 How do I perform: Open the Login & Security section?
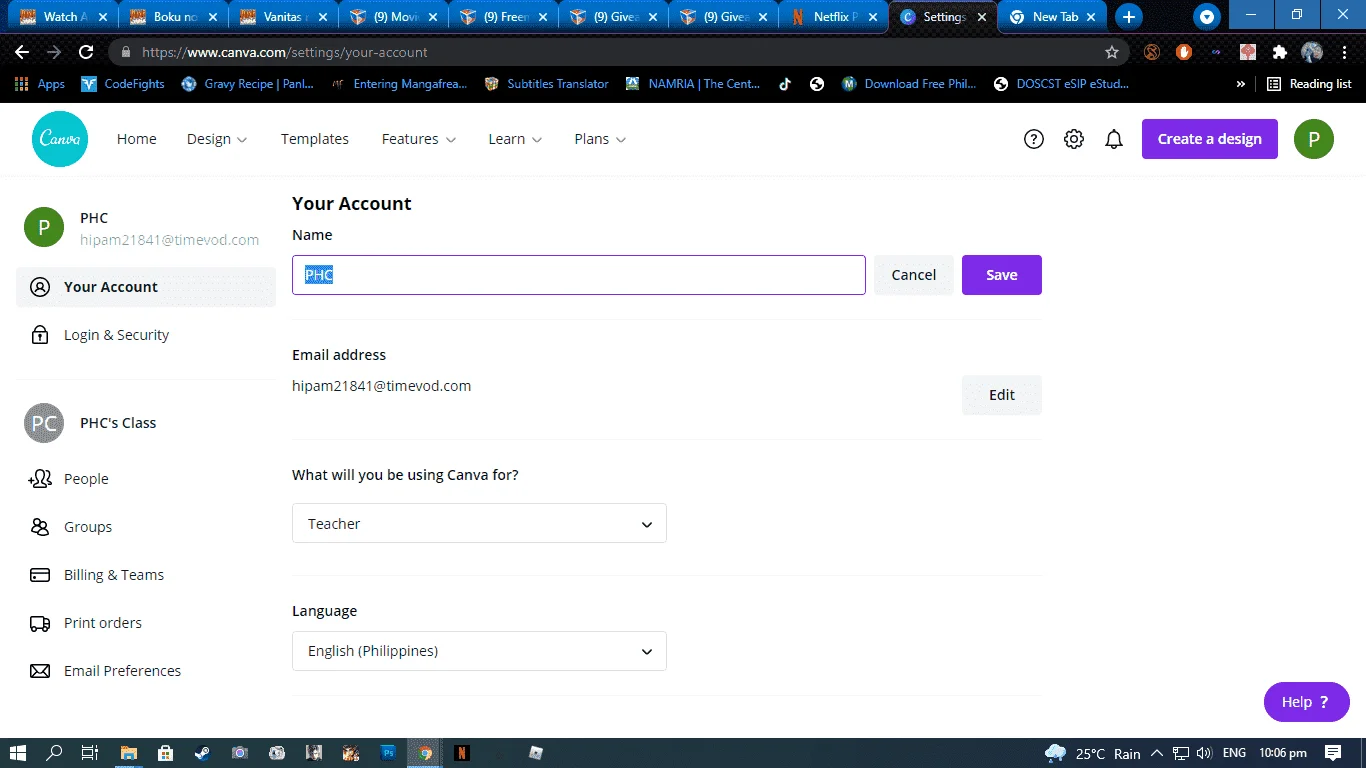116,335
